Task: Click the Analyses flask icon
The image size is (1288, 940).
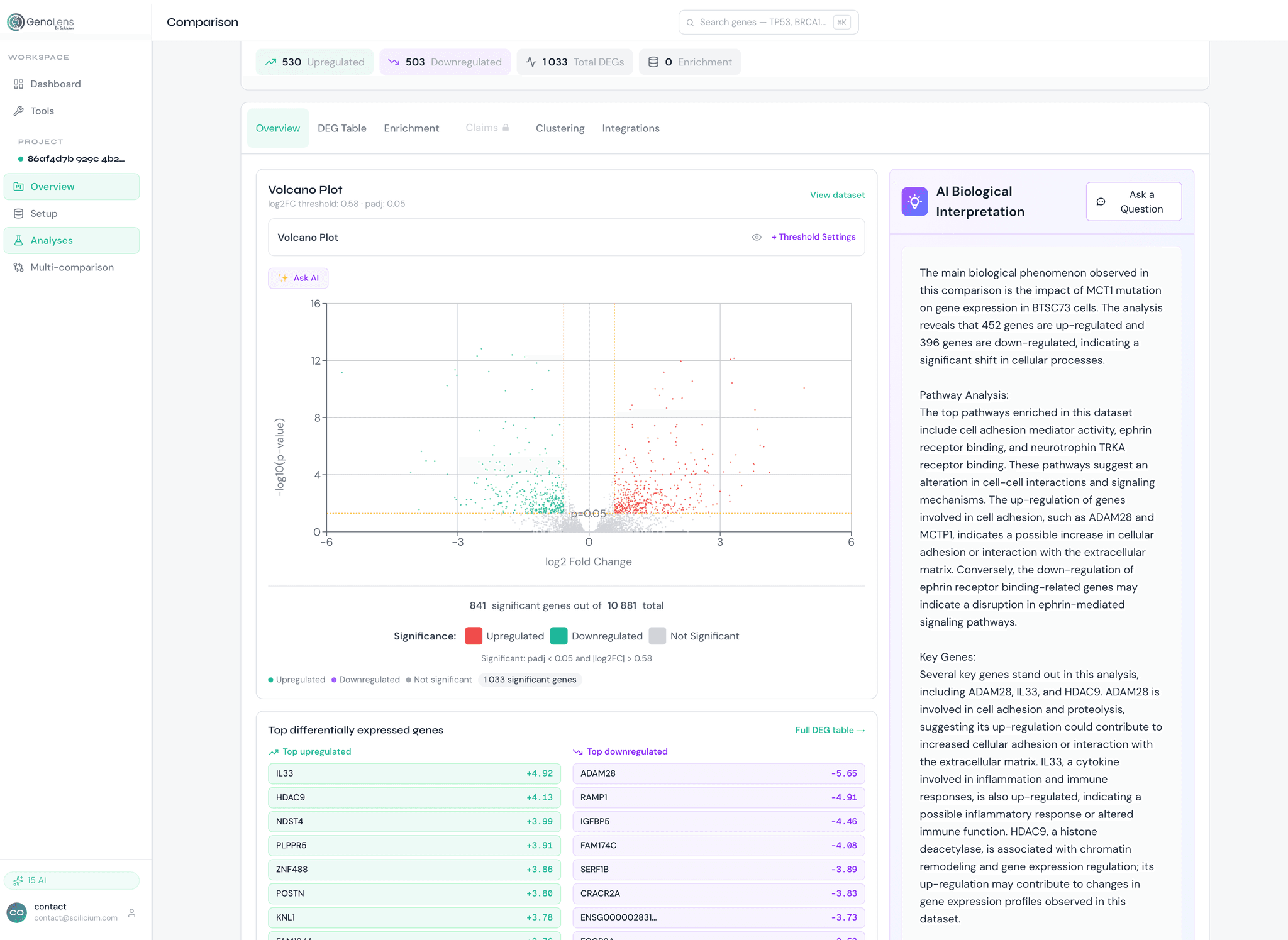Action: [19, 241]
